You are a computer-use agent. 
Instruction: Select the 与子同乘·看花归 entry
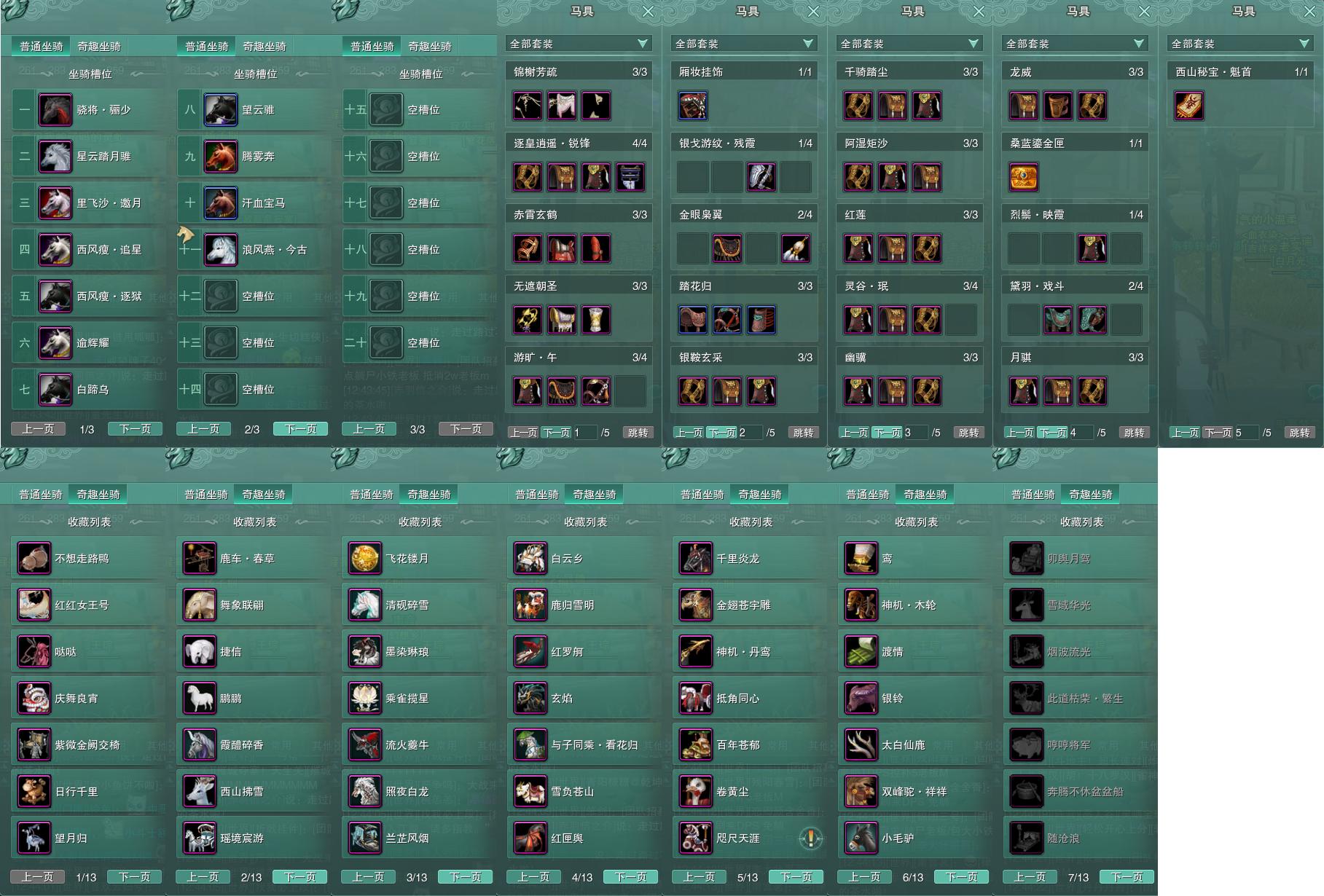tap(584, 745)
